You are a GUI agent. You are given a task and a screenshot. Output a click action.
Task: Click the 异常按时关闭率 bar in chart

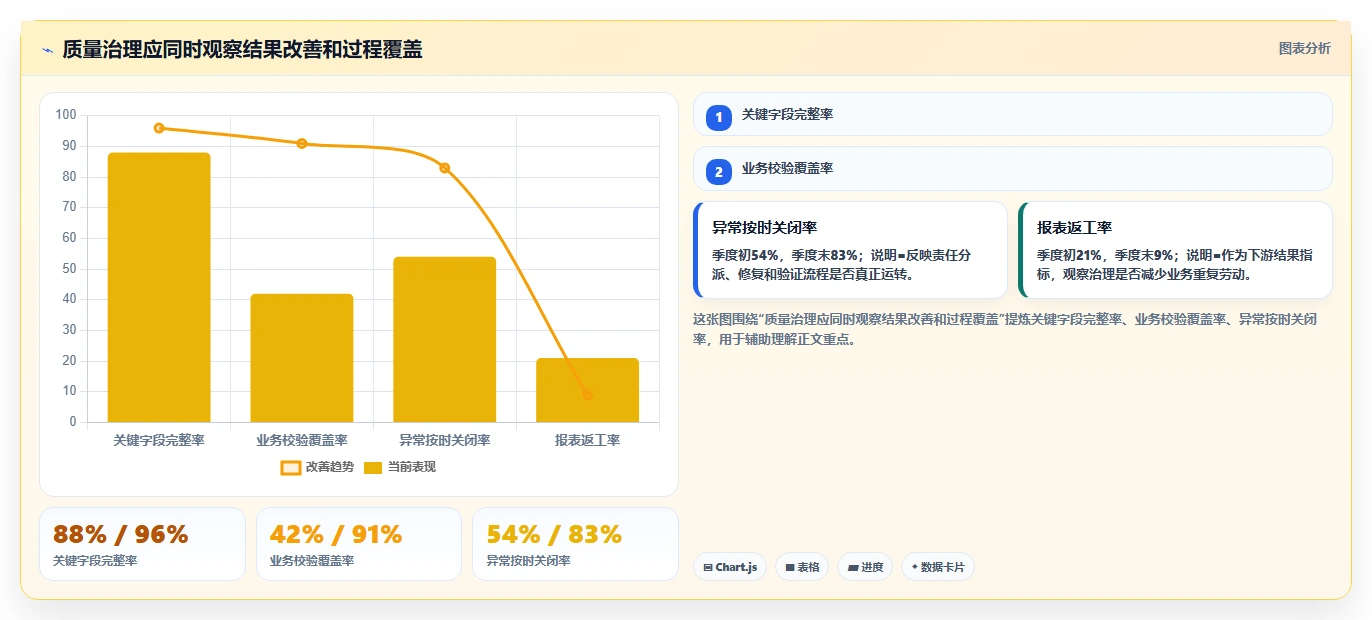444,340
